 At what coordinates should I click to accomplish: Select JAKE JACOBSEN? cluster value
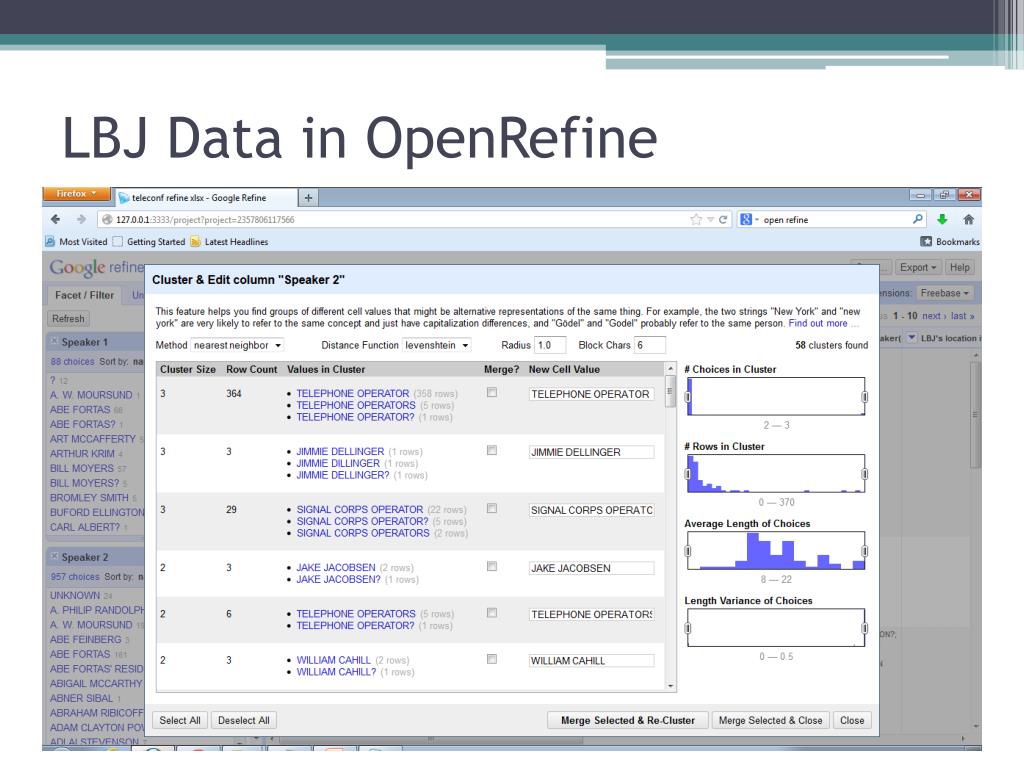click(x=338, y=579)
